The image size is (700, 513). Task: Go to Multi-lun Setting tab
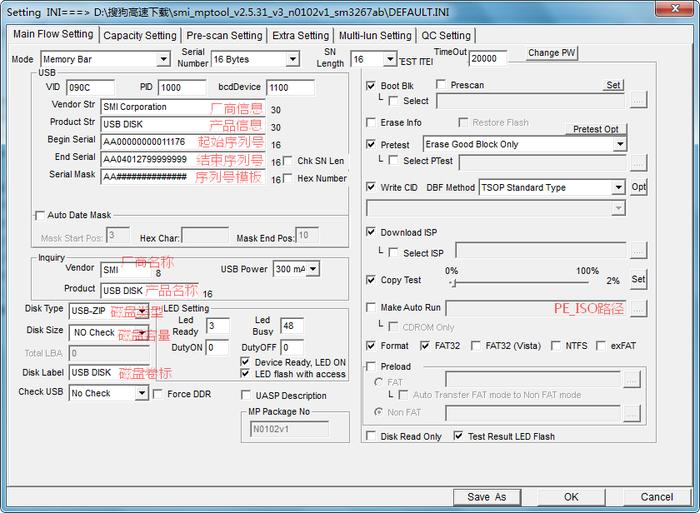(x=375, y=35)
